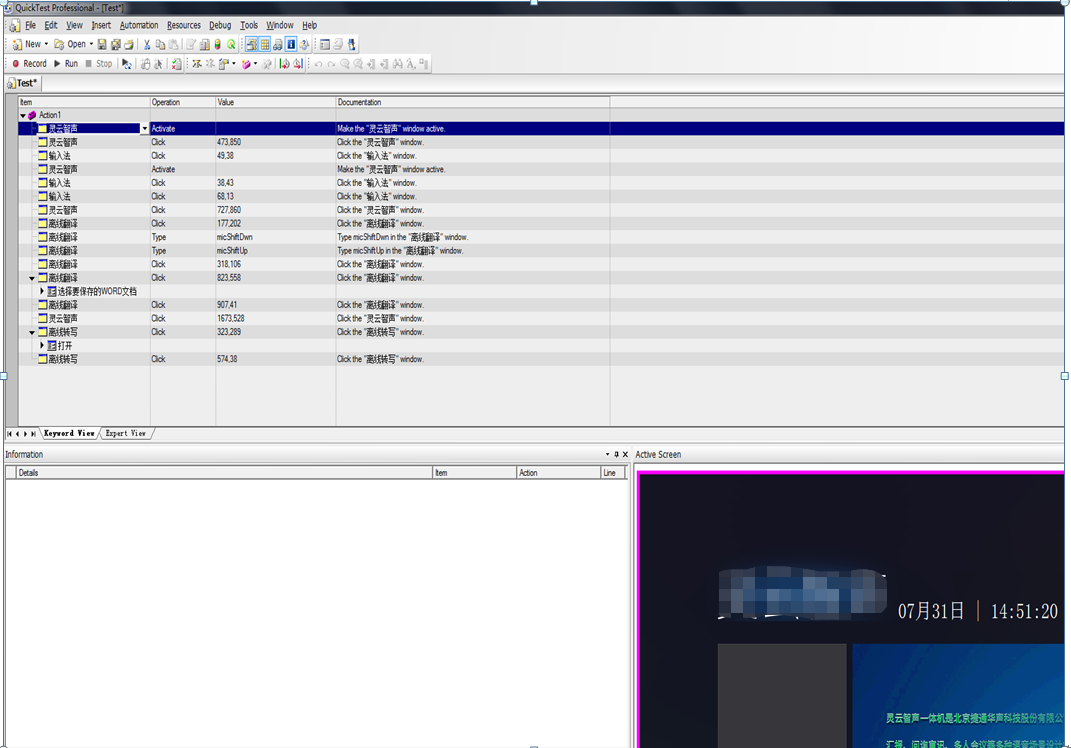Open the Window menu

click(x=280, y=25)
